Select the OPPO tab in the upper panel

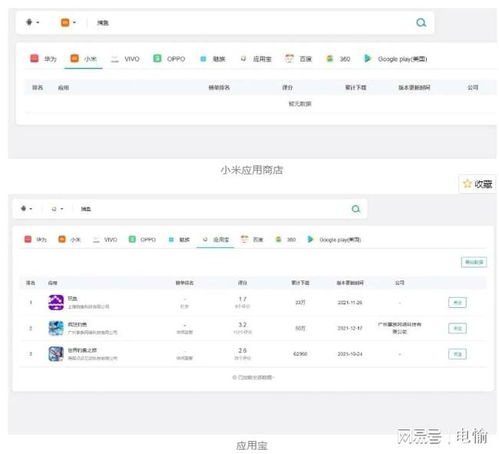[x=169, y=59]
